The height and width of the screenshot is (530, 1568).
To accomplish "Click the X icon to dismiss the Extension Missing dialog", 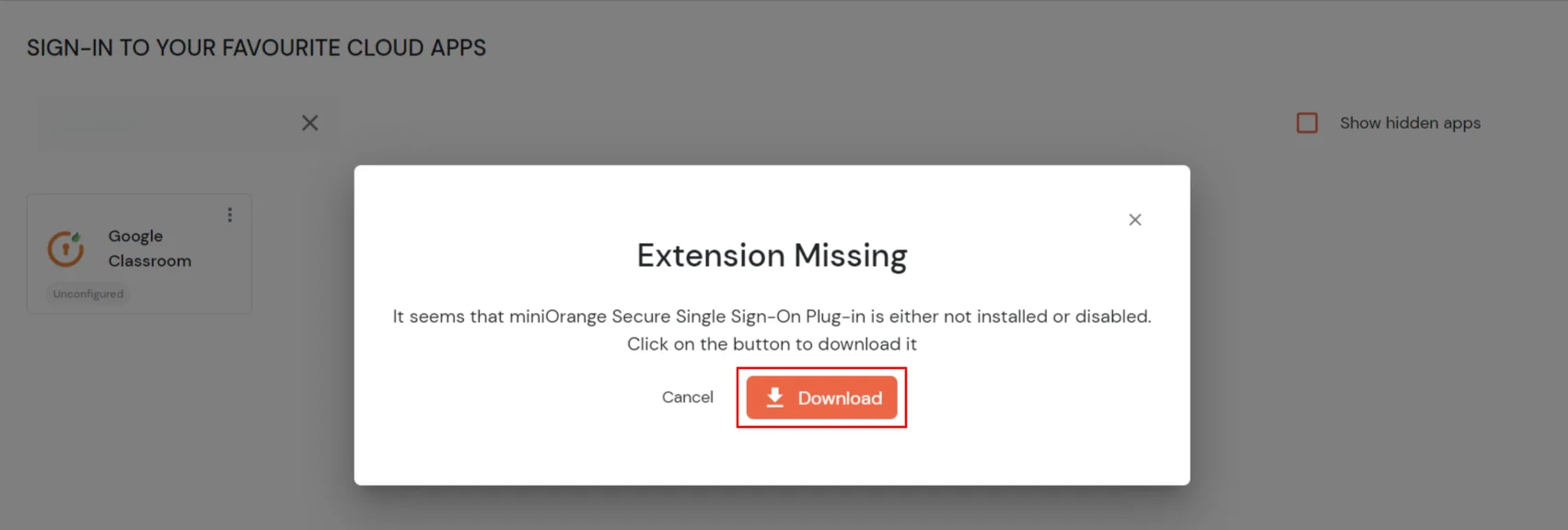I will point(1134,220).
